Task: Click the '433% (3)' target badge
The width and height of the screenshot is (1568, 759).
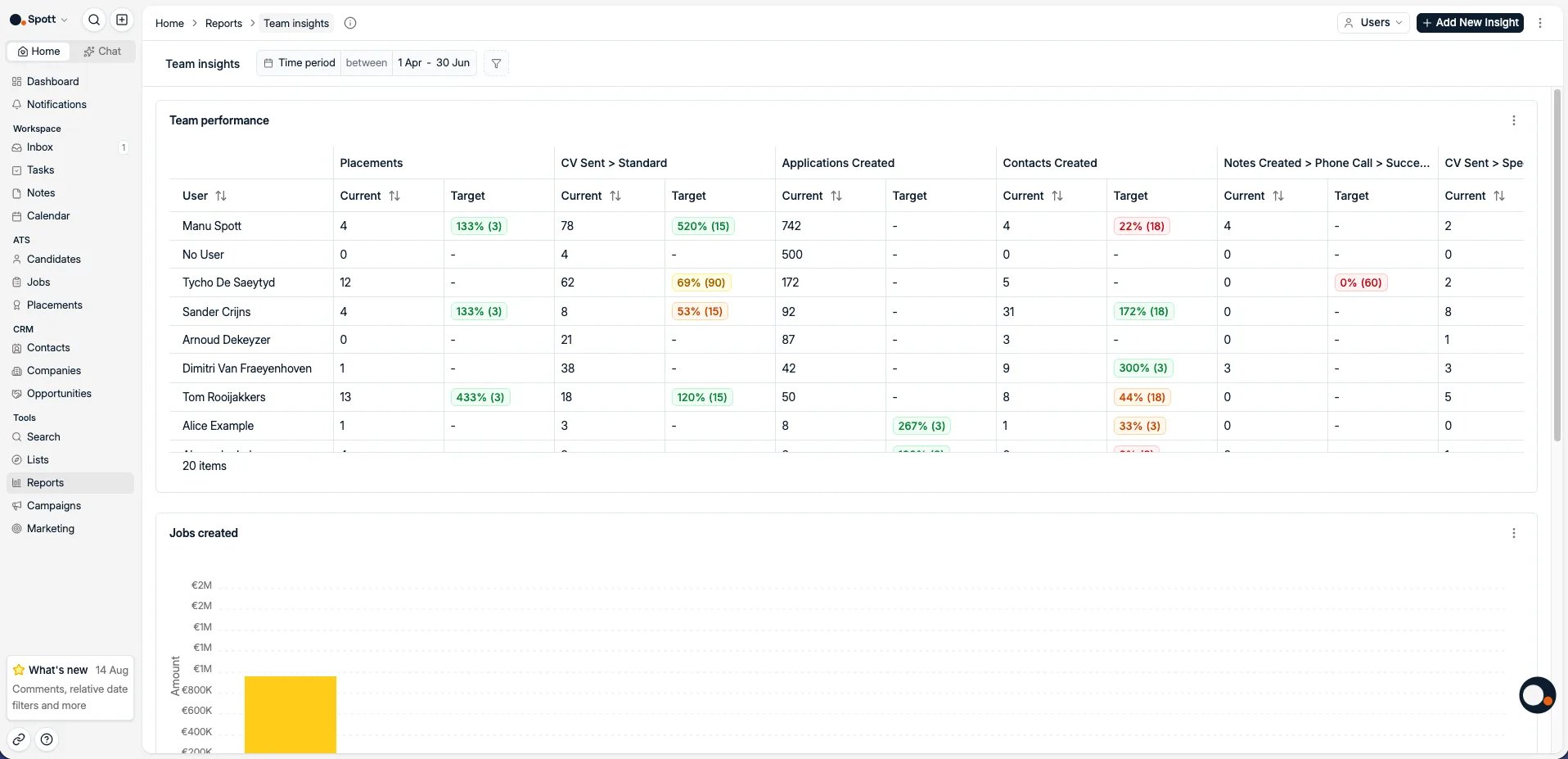Action: pos(480,397)
